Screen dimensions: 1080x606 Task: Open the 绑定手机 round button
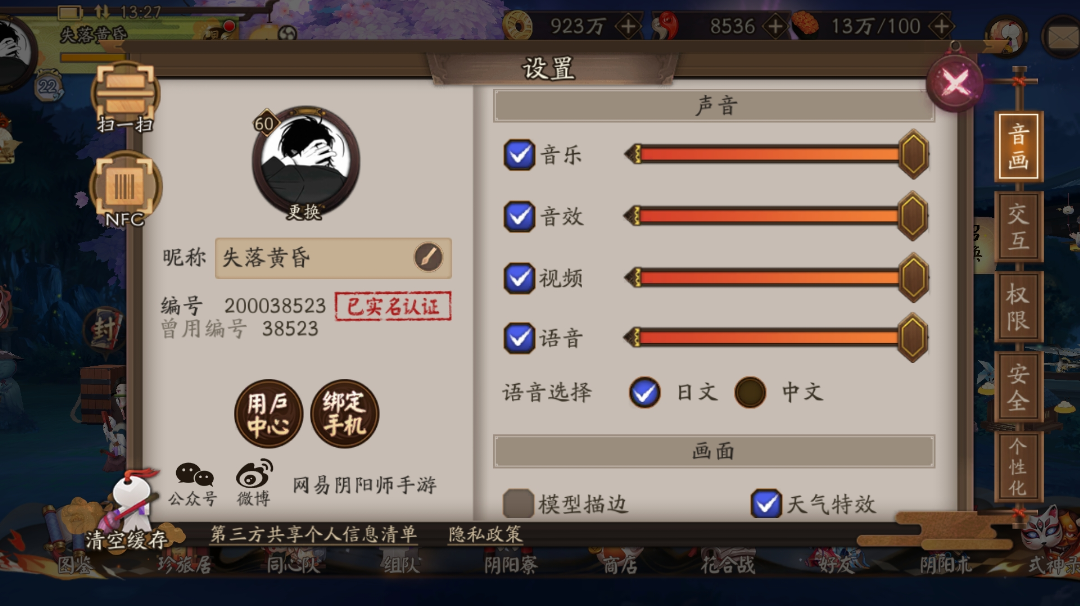pos(344,413)
